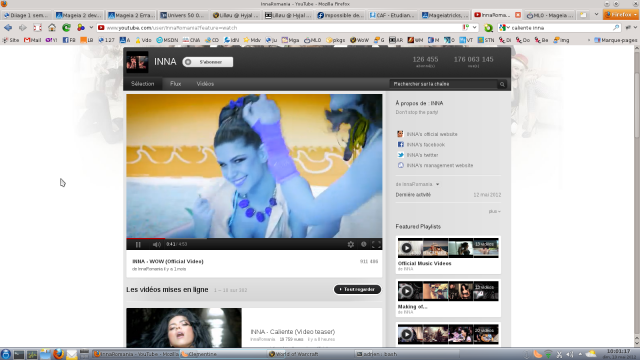This screenshot has height=360, width=640.
Task: Open 'INNA - WOW (Official Video)' title link
Action: (x=168, y=261)
